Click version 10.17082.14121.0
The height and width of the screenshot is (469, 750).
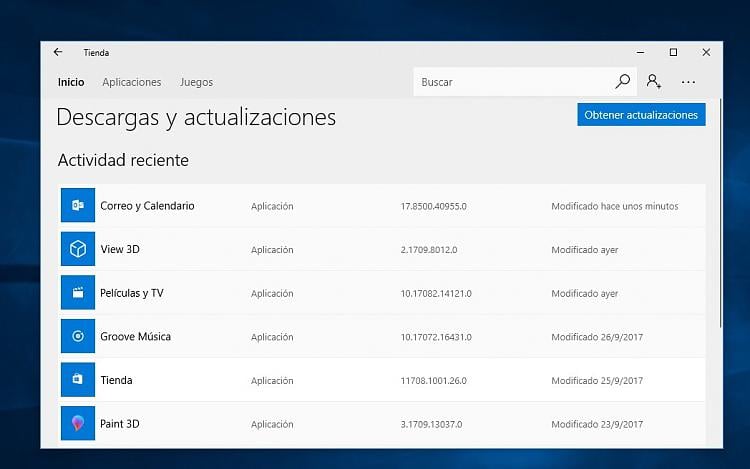436,293
